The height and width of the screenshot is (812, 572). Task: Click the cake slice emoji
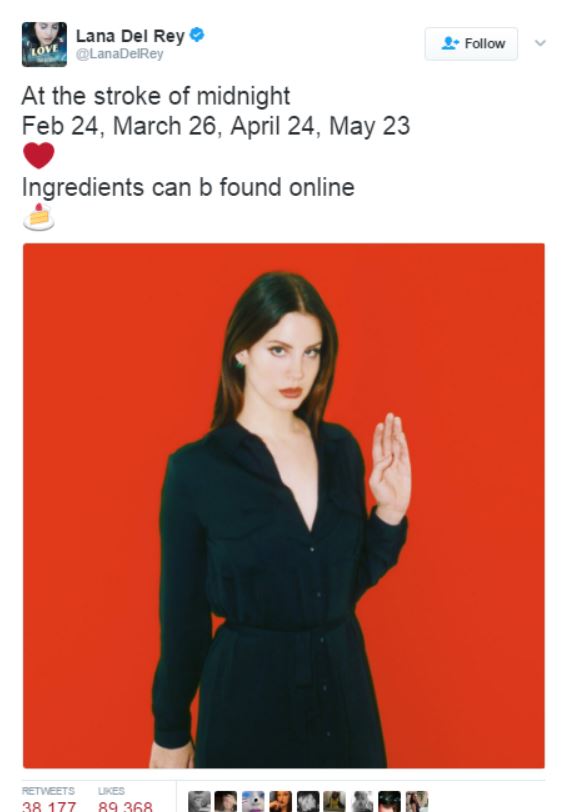[x=39, y=217]
